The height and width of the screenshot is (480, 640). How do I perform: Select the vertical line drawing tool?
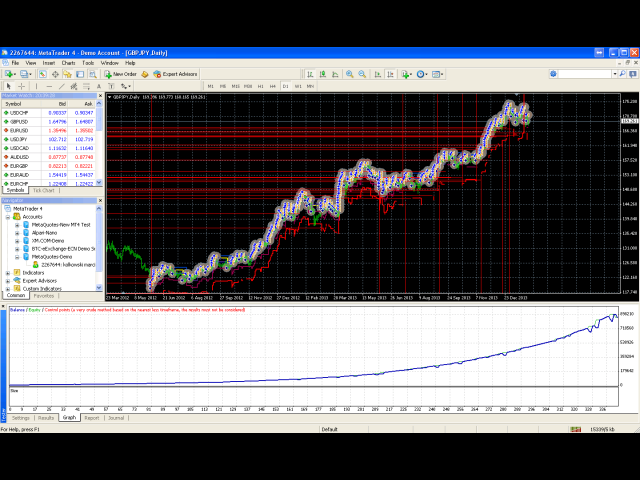click(x=38, y=86)
